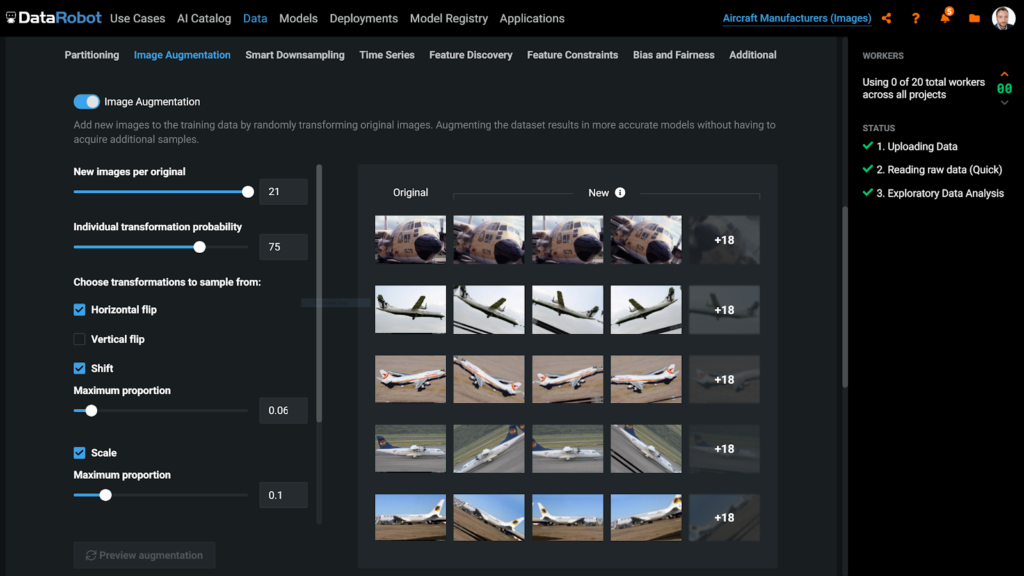Open the notifications bell
1024x576 pixels.
pyautogui.click(x=945, y=18)
